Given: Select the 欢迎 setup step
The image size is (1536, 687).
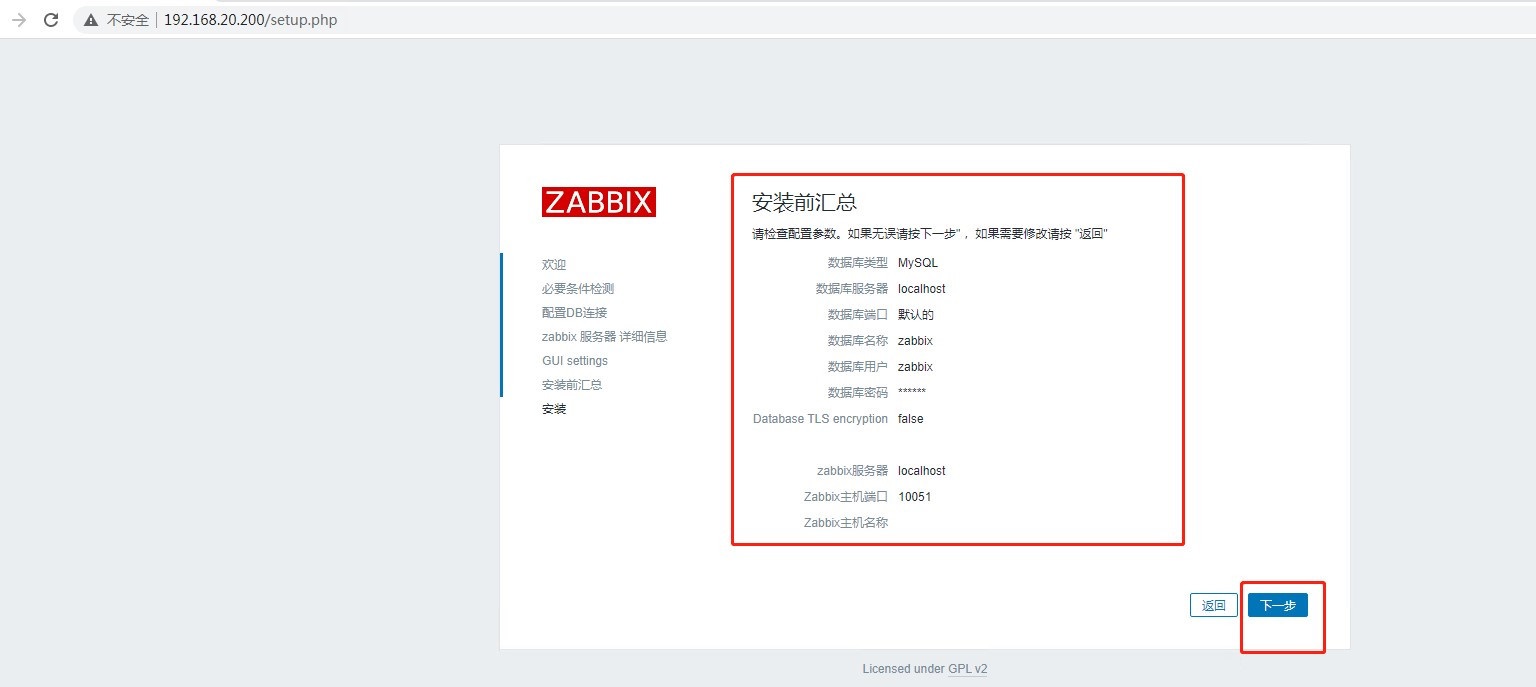Looking at the screenshot, I should point(553,264).
